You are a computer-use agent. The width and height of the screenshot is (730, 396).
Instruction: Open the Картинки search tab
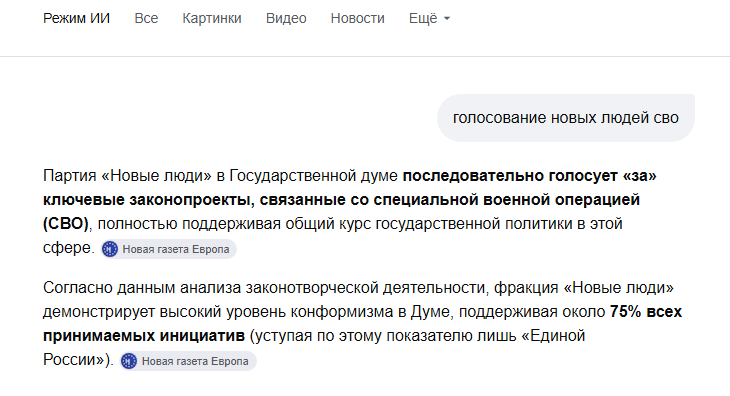[x=212, y=19]
